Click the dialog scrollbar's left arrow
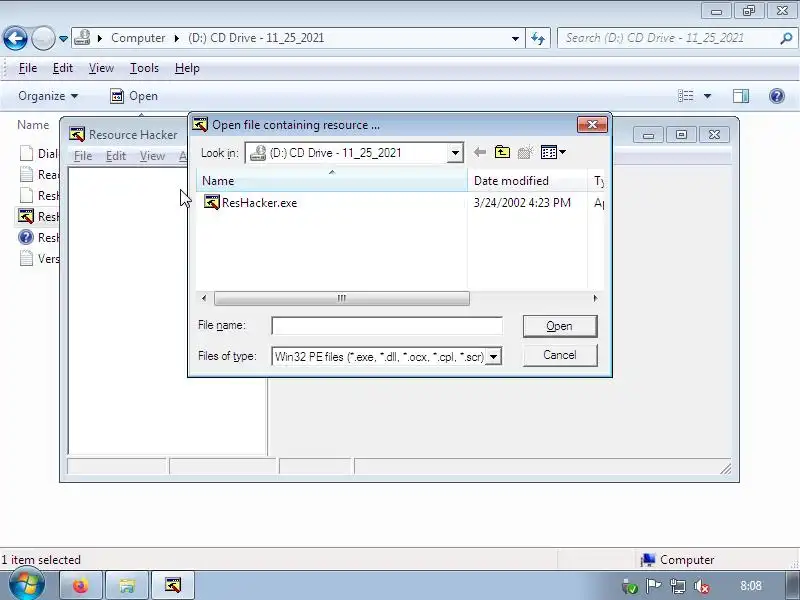Image resolution: width=800 pixels, height=600 pixels. point(204,298)
